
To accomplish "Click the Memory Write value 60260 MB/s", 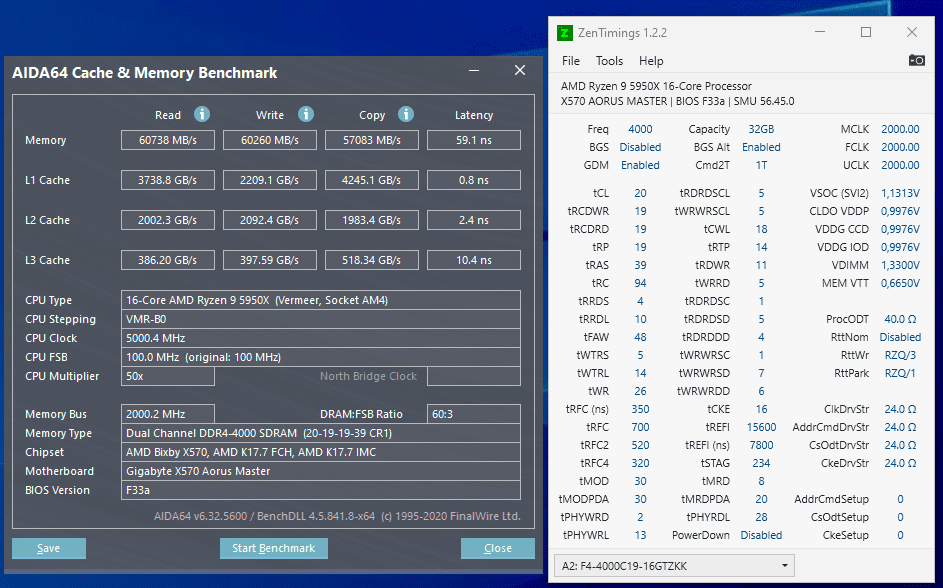I will pyautogui.click(x=269, y=140).
